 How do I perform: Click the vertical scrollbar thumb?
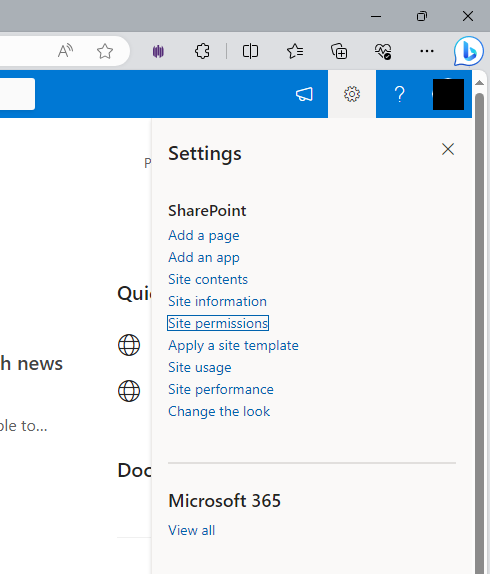(479, 333)
